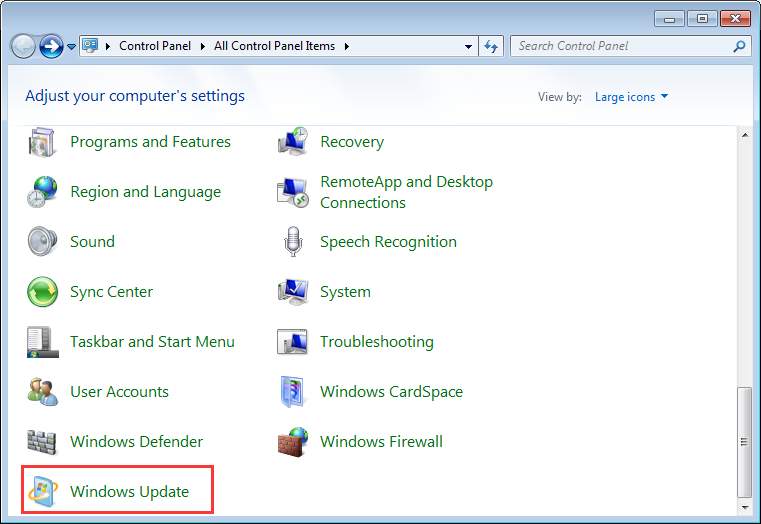Click the vertical scrollbar thumb

[744, 442]
